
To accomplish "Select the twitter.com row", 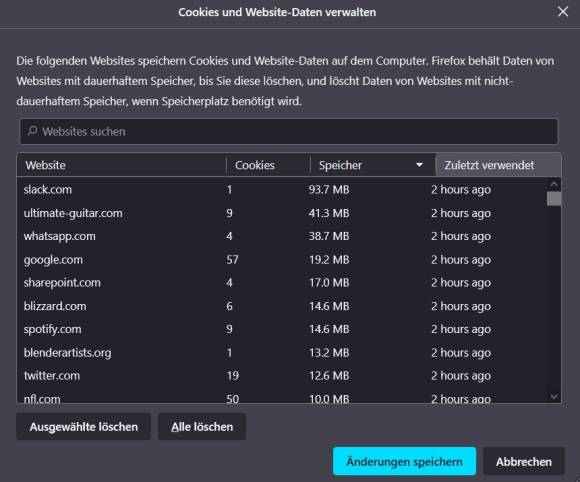I will (x=282, y=376).
